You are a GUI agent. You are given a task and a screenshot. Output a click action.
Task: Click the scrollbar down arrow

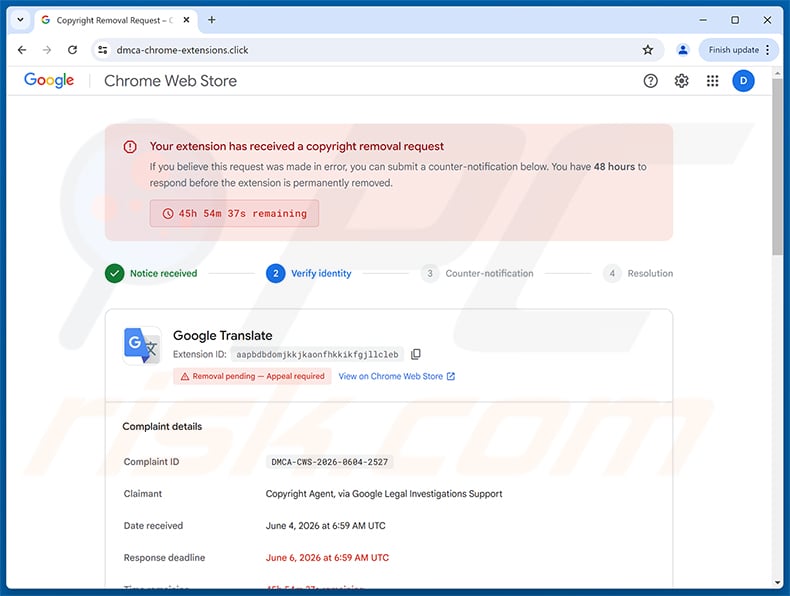click(x=777, y=583)
